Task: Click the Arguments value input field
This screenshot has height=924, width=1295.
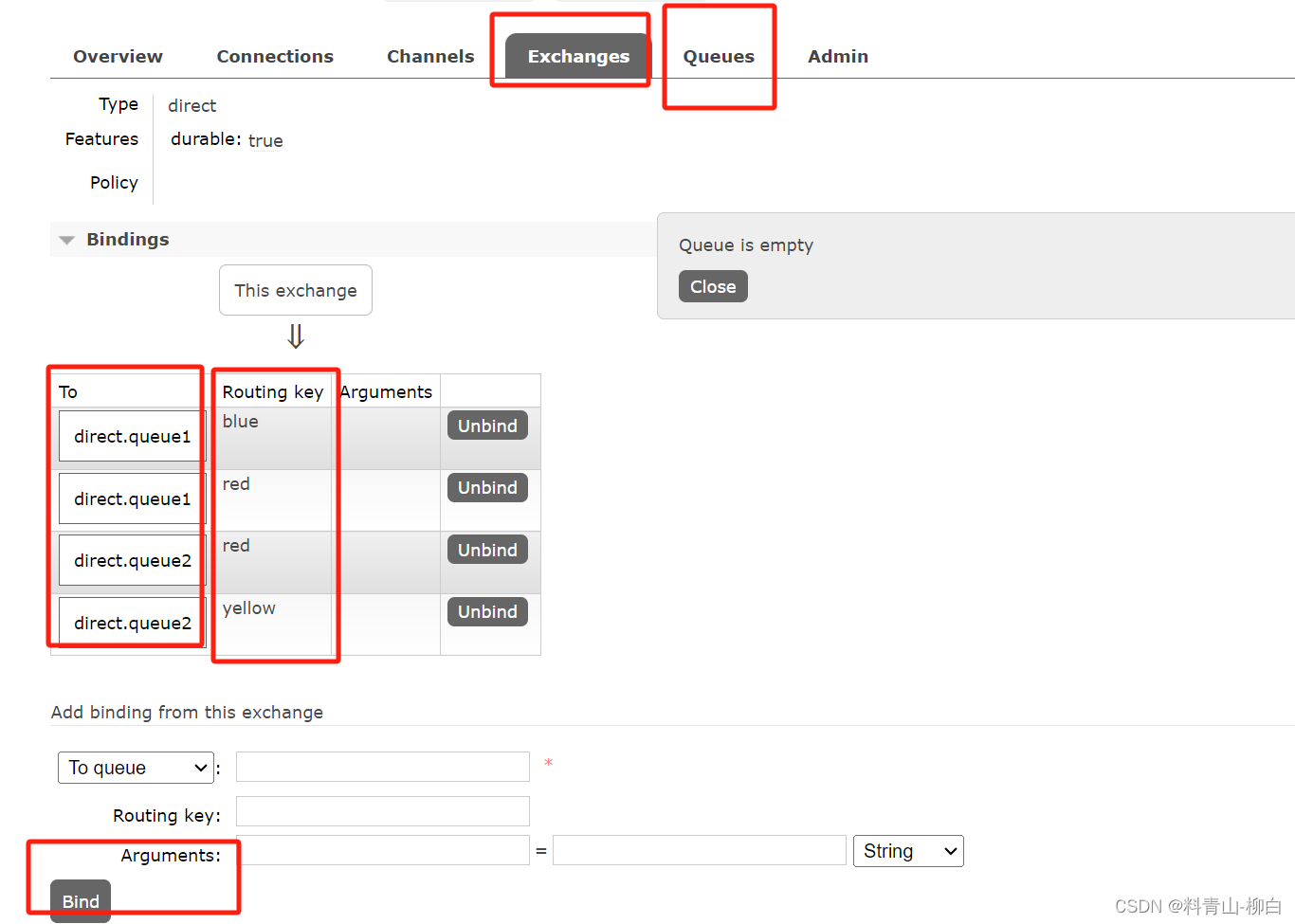Action: pos(700,850)
